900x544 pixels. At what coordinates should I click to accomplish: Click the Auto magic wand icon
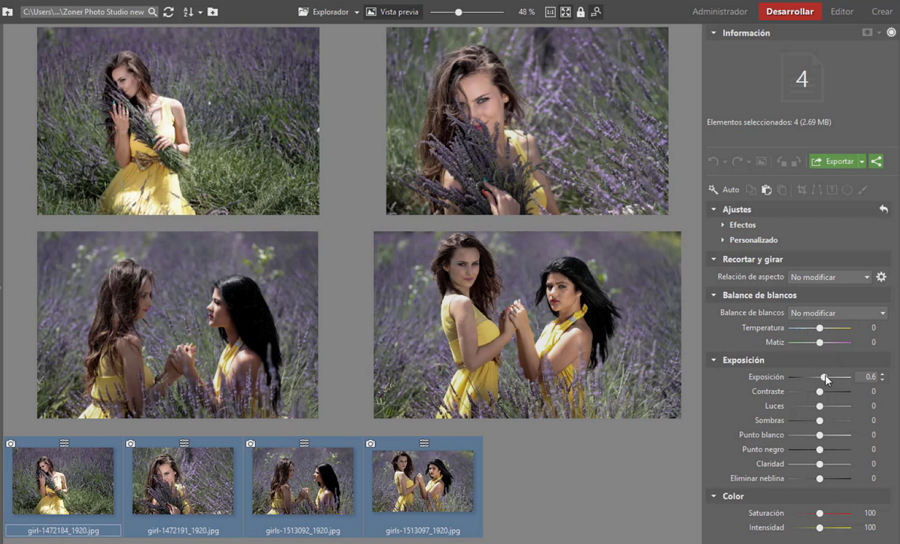click(x=714, y=190)
